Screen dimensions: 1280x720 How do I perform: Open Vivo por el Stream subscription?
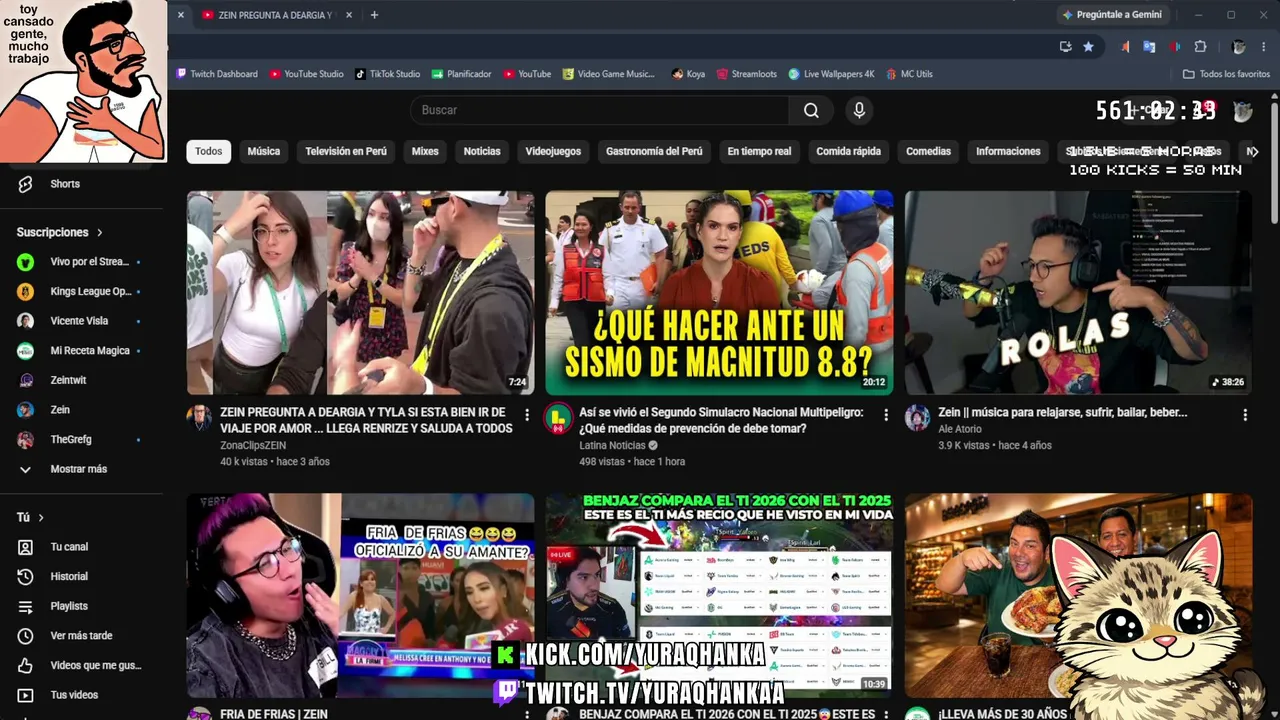tap(81, 262)
